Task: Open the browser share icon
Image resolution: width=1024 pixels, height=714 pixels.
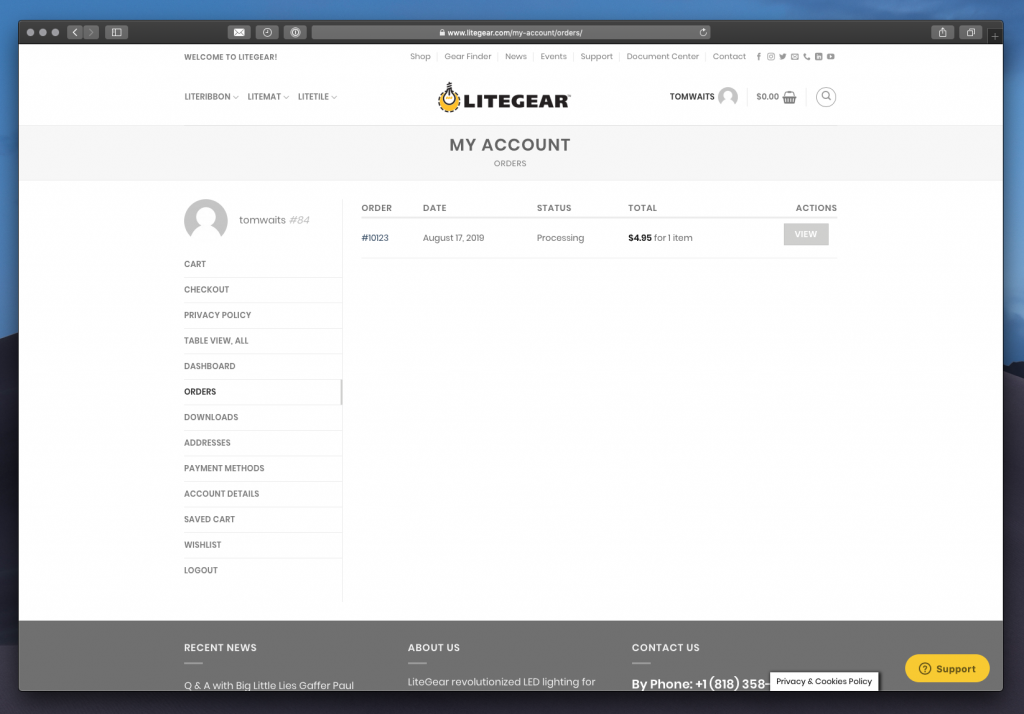Action: click(x=942, y=32)
